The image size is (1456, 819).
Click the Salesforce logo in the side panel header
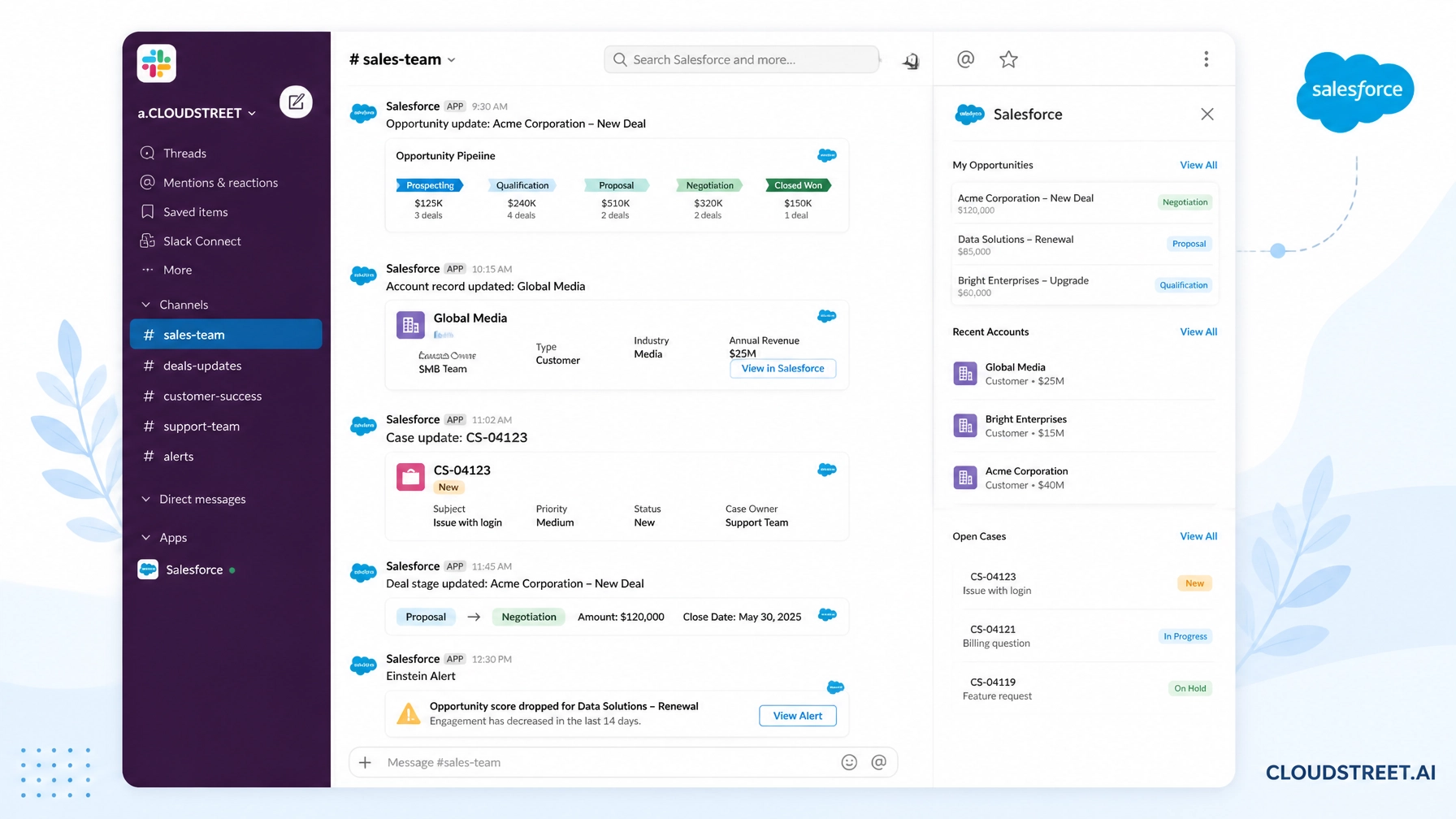pos(970,115)
